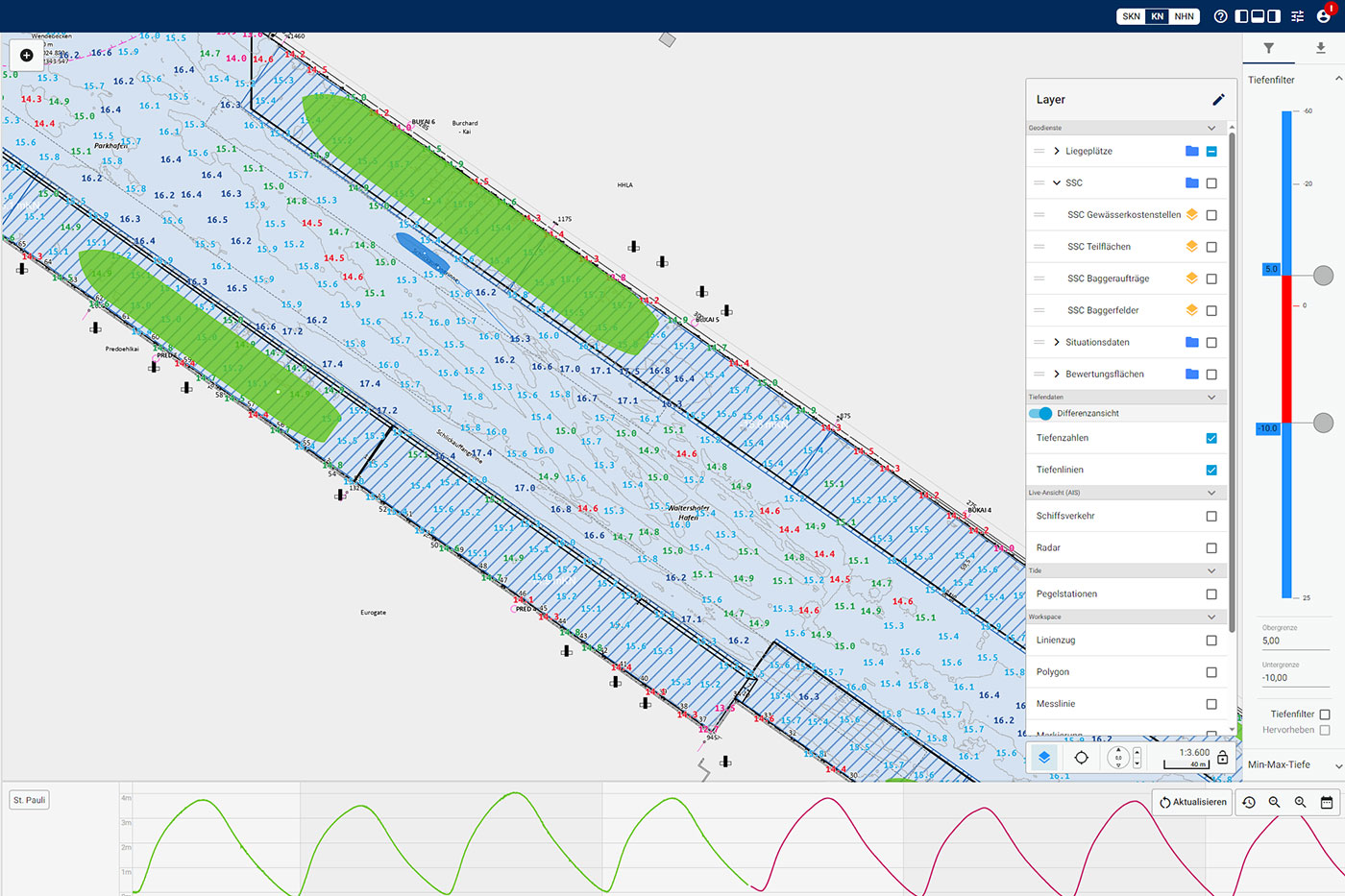Image resolution: width=1345 pixels, height=896 pixels.
Task: Check the Pegelstationen checkbox
Action: (1211, 594)
